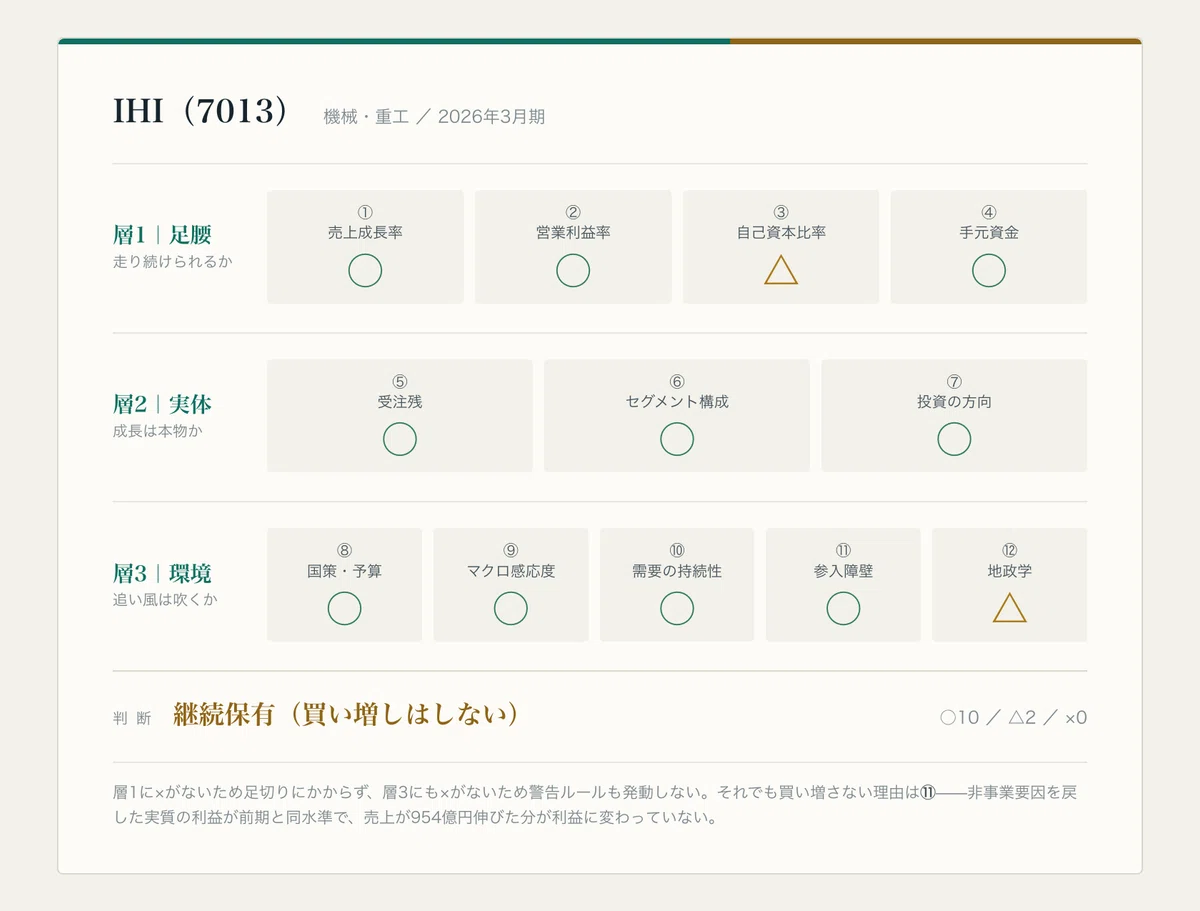Select the 地政学 label text
1200x911 pixels.
(x=1010, y=571)
